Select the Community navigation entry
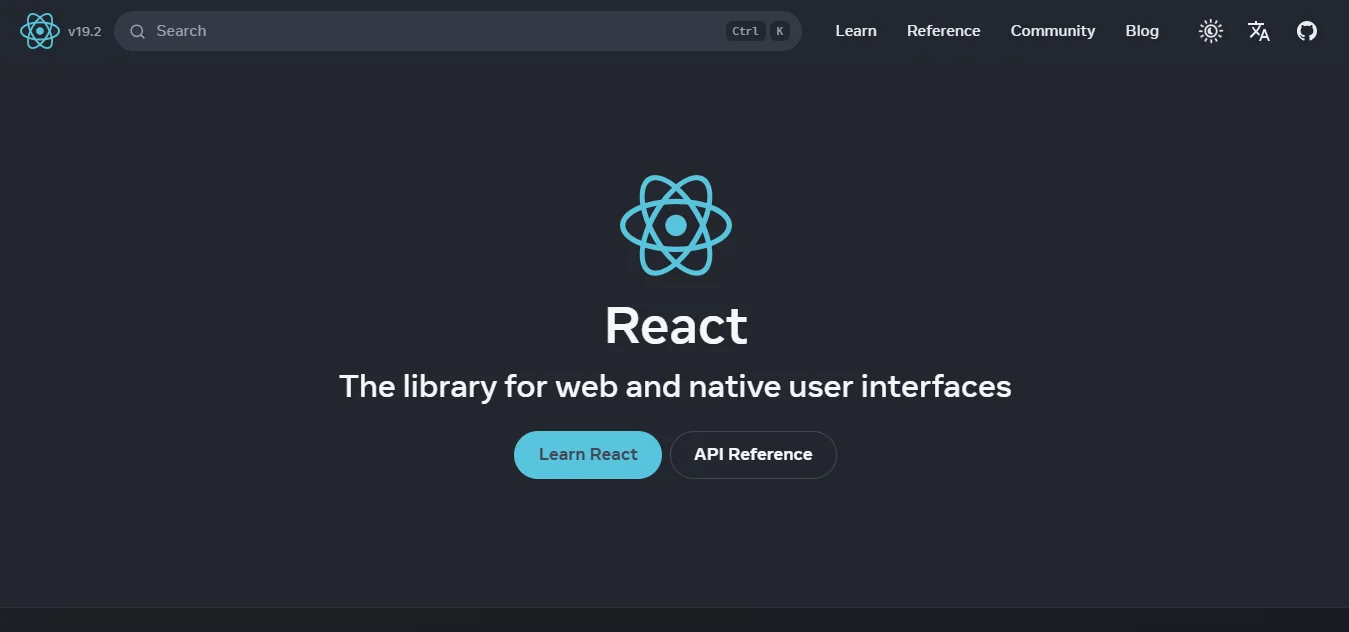 pos(1052,31)
